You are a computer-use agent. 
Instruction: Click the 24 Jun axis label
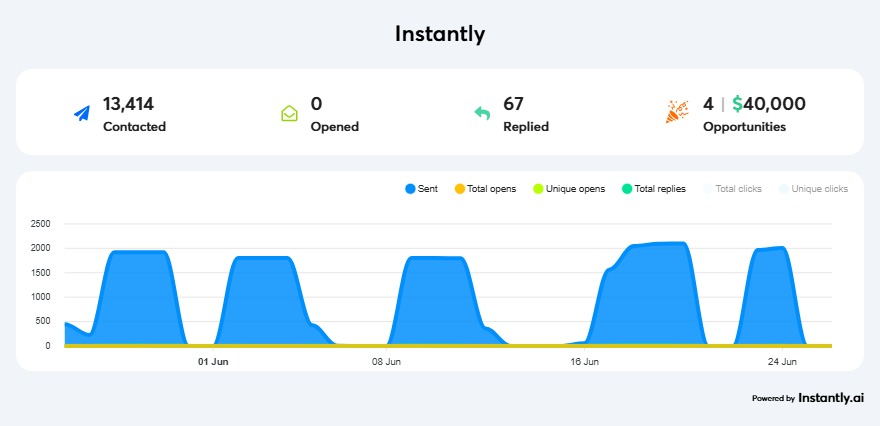(x=782, y=362)
